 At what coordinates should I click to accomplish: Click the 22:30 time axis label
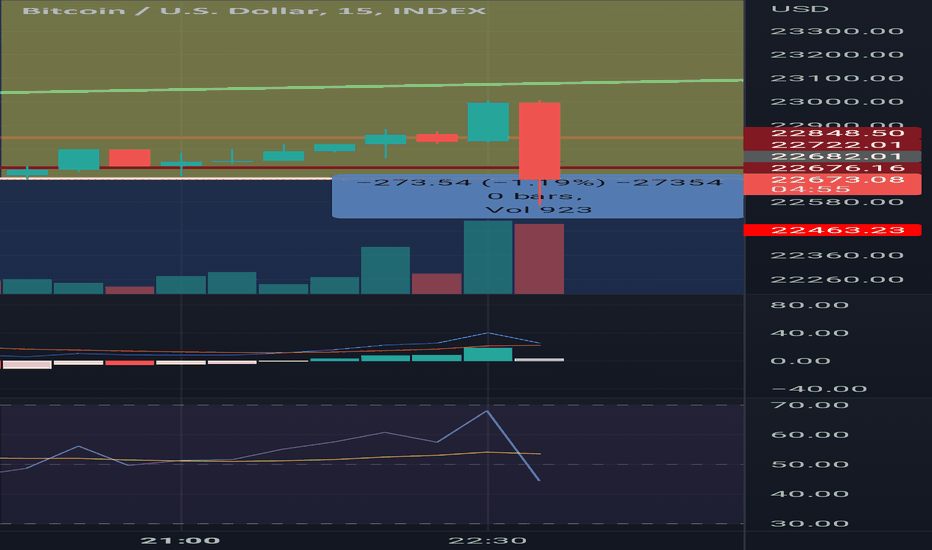(487, 540)
